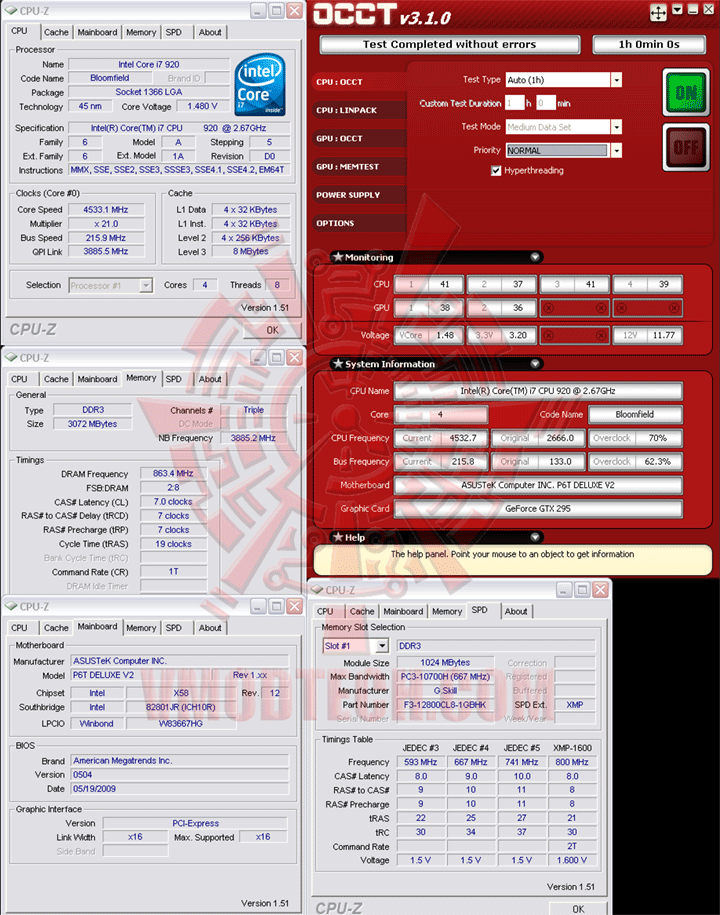Stop the test with the red OFF button
720x915 pixels.
point(686,147)
